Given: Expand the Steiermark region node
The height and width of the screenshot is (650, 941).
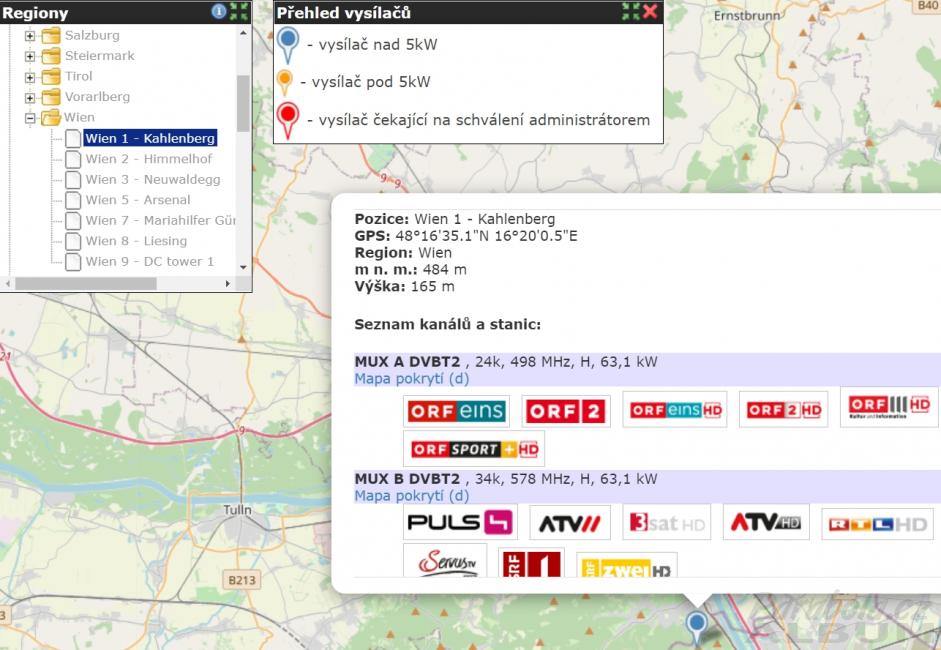Looking at the screenshot, I should 30,56.
